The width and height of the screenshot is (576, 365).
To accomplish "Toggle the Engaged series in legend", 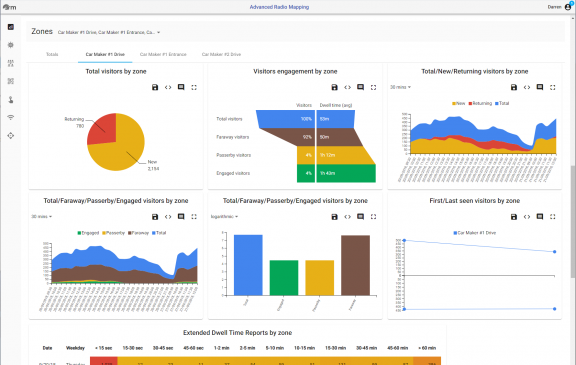I will point(88,233).
